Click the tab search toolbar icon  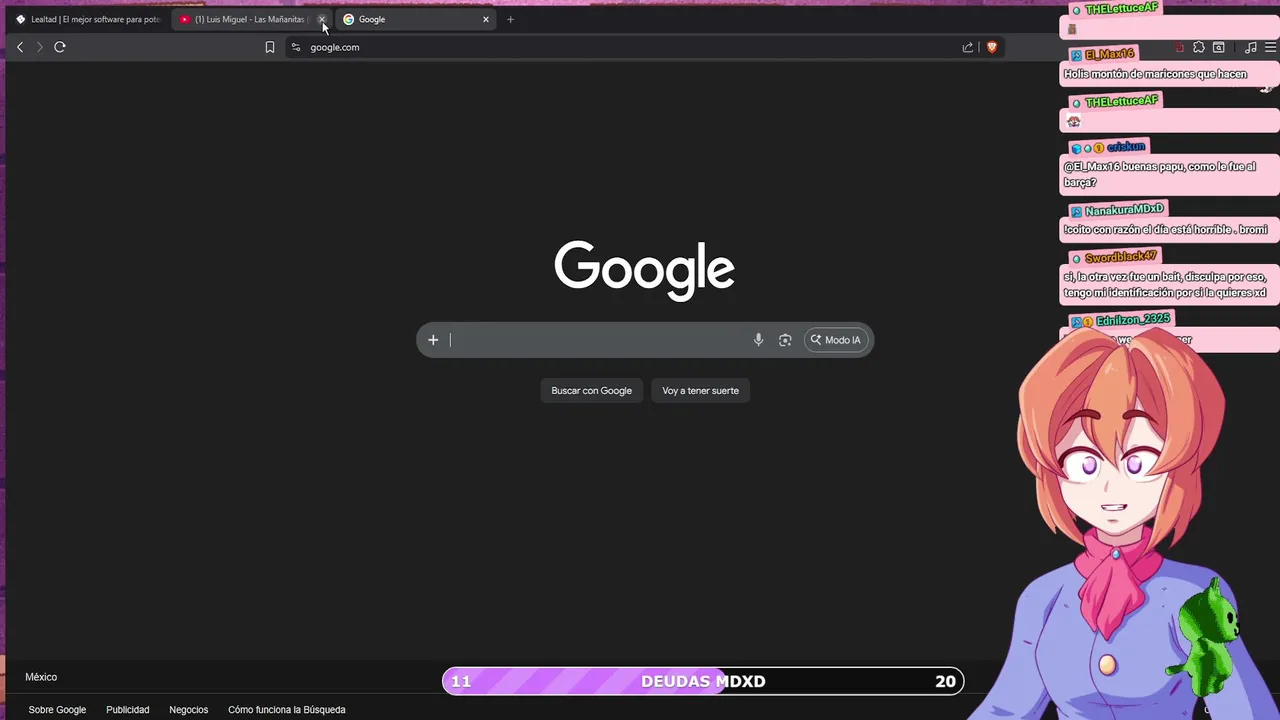point(1219,47)
